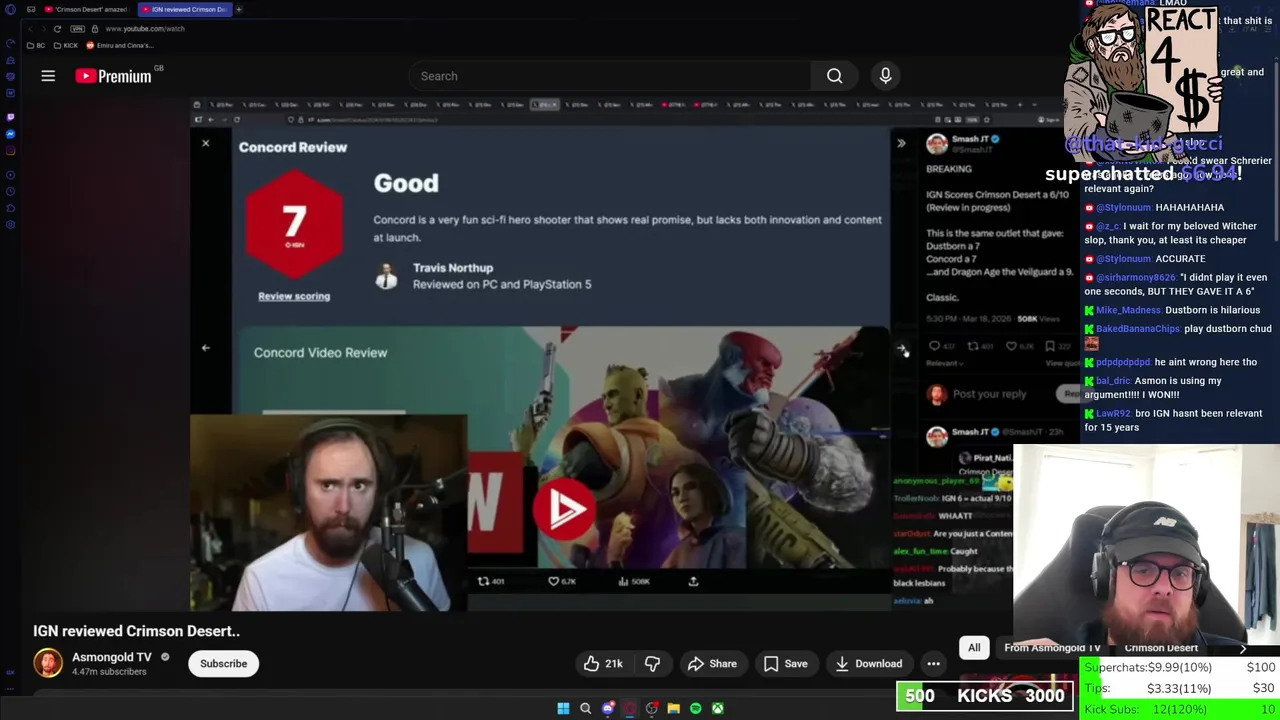This screenshot has height=720, width=1280.
Task: Go forward with the browser forward arrow
Action: pyautogui.click(x=42, y=29)
